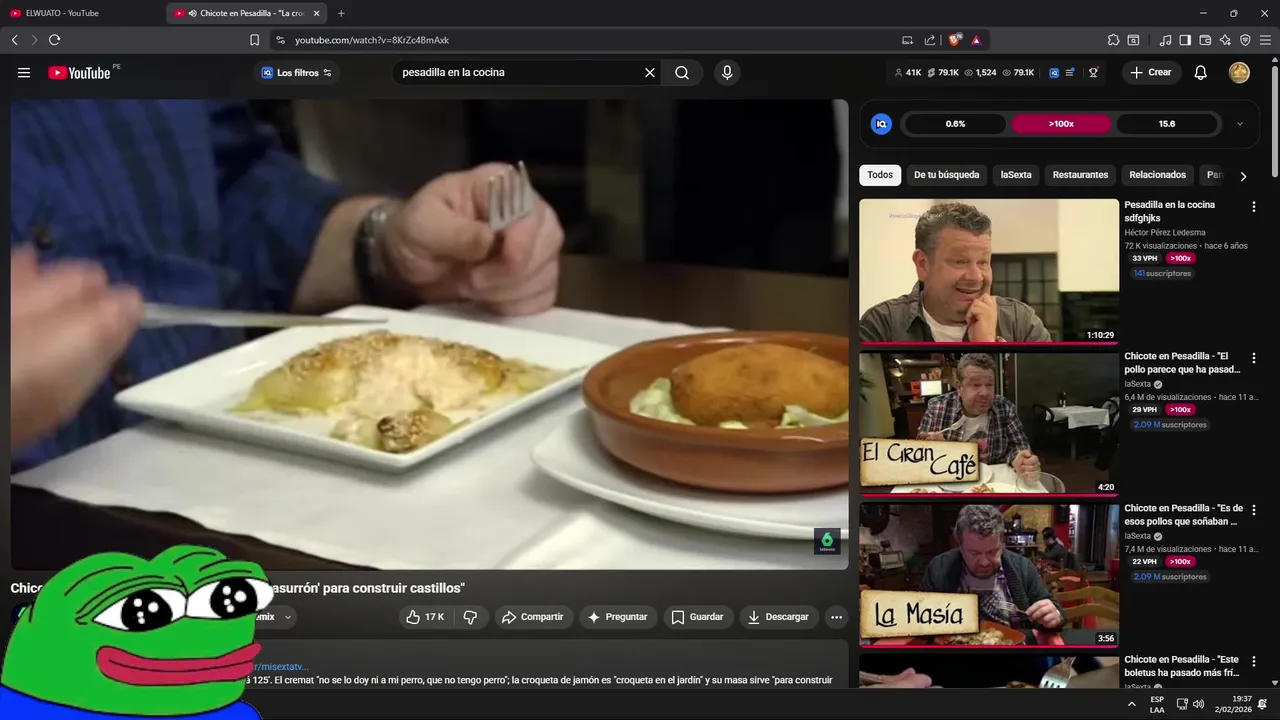
Task: Reload the current page
Action: point(55,40)
